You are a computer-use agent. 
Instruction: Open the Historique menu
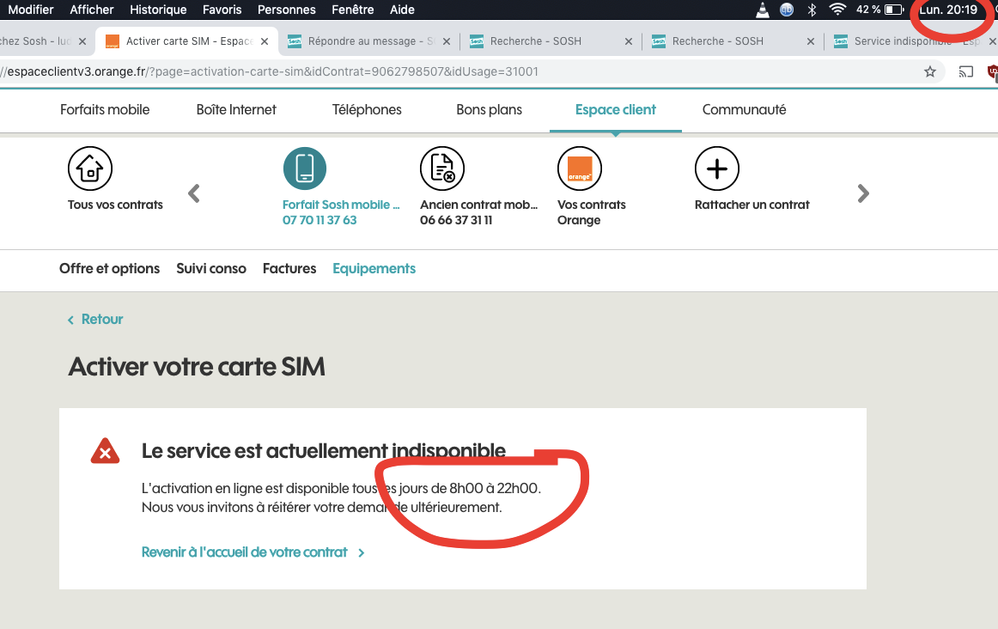pyautogui.click(x=158, y=10)
